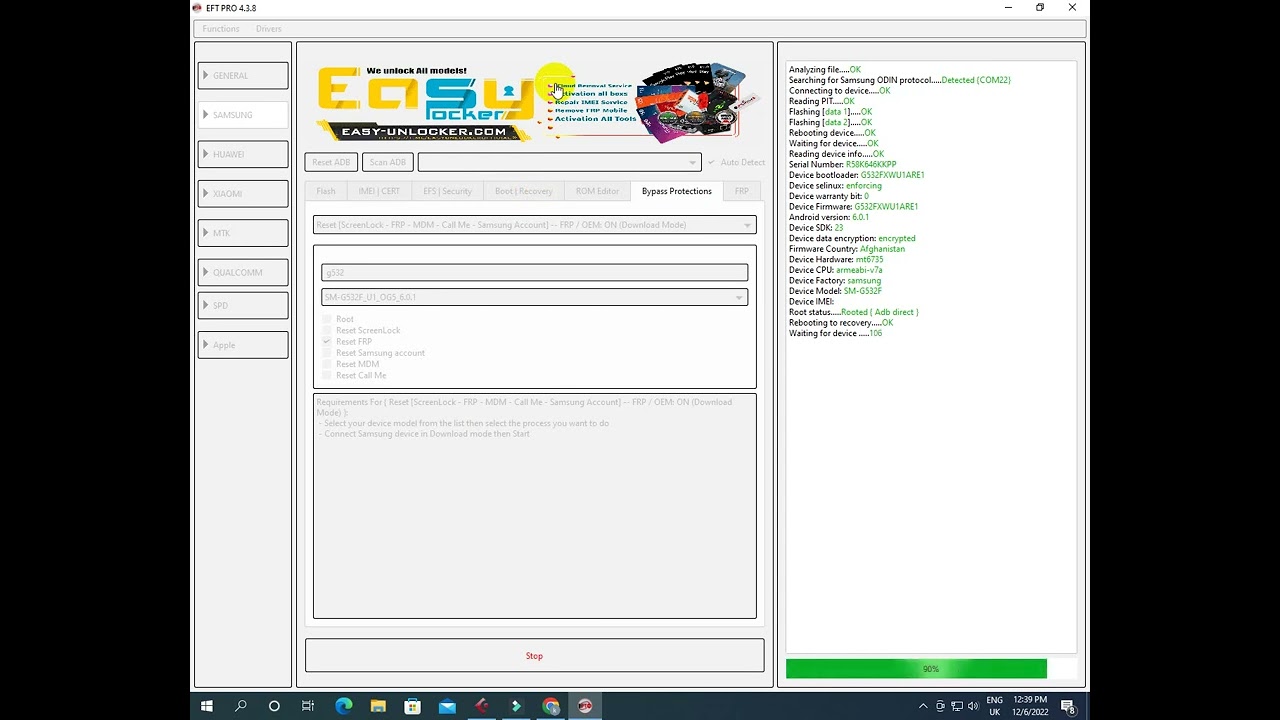Open the XIAOMI sidebar section
The height and width of the screenshot is (720, 1280).
coord(243,193)
